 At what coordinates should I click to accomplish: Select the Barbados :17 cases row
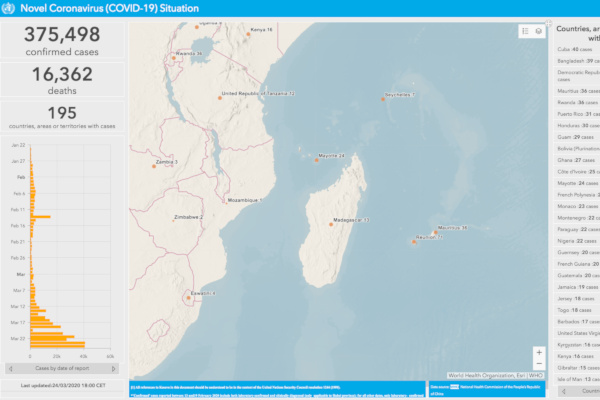pos(577,322)
